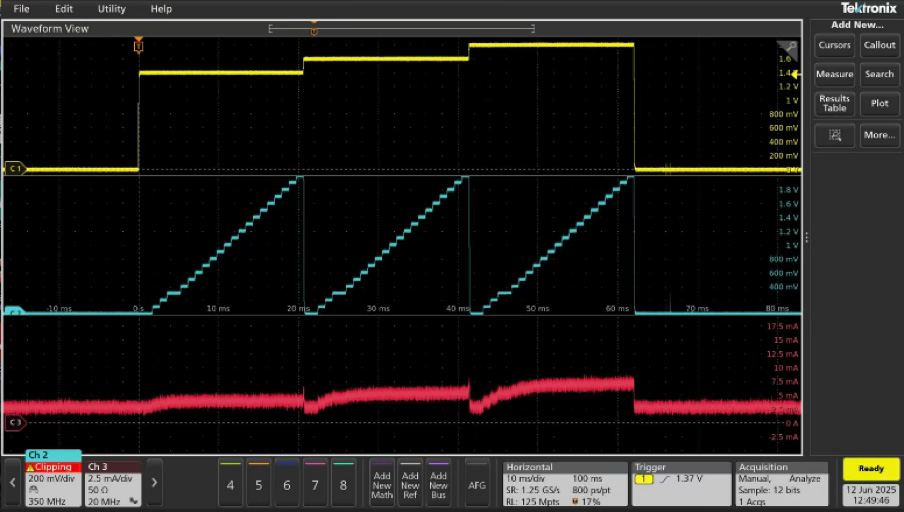This screenshot has height=512, width=904.
Task: Click the trigger position T marker
Action: pyautogui.click(x=138, y=46)
